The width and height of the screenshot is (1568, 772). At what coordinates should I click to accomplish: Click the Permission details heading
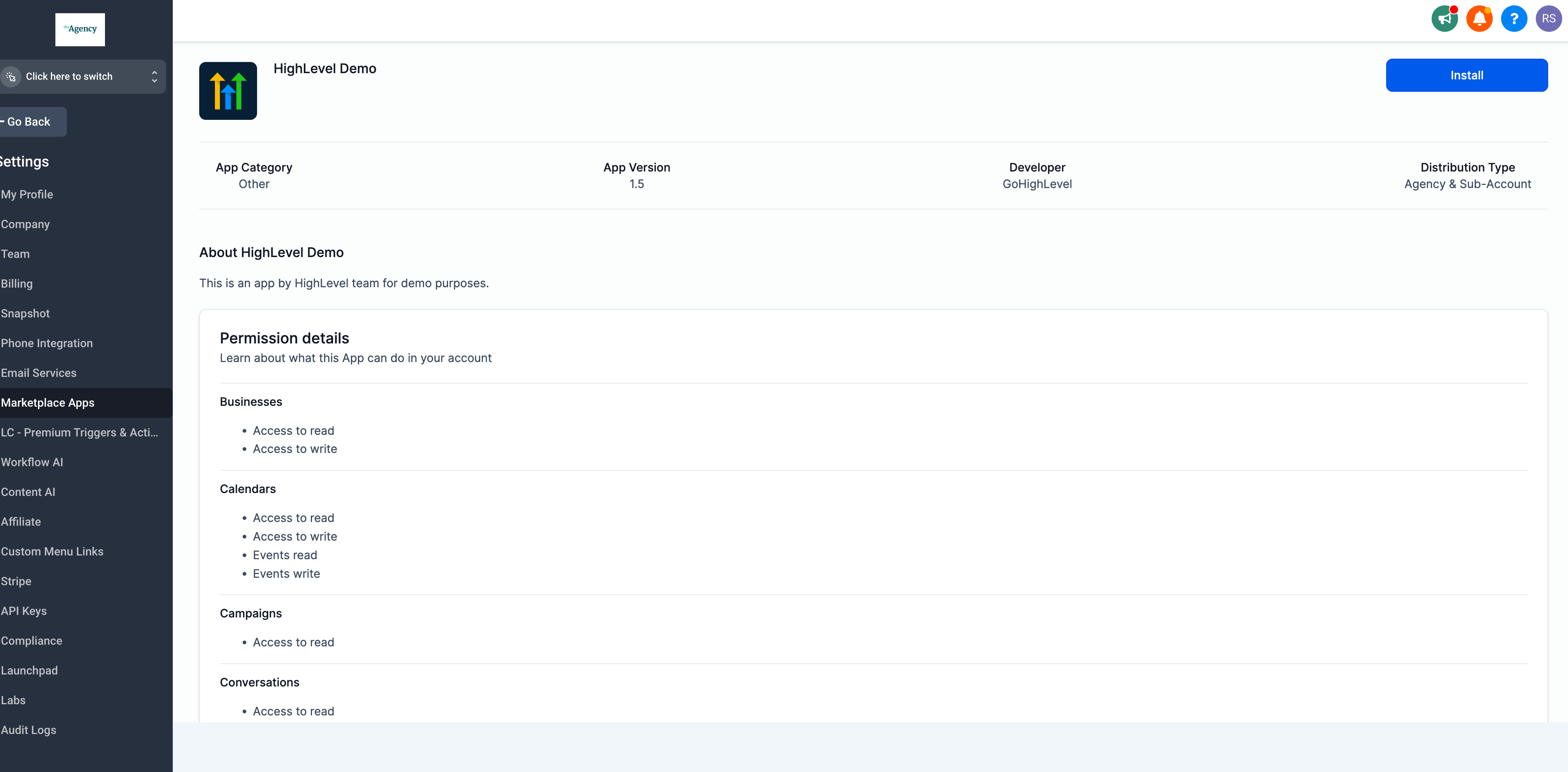pos(284,338)
